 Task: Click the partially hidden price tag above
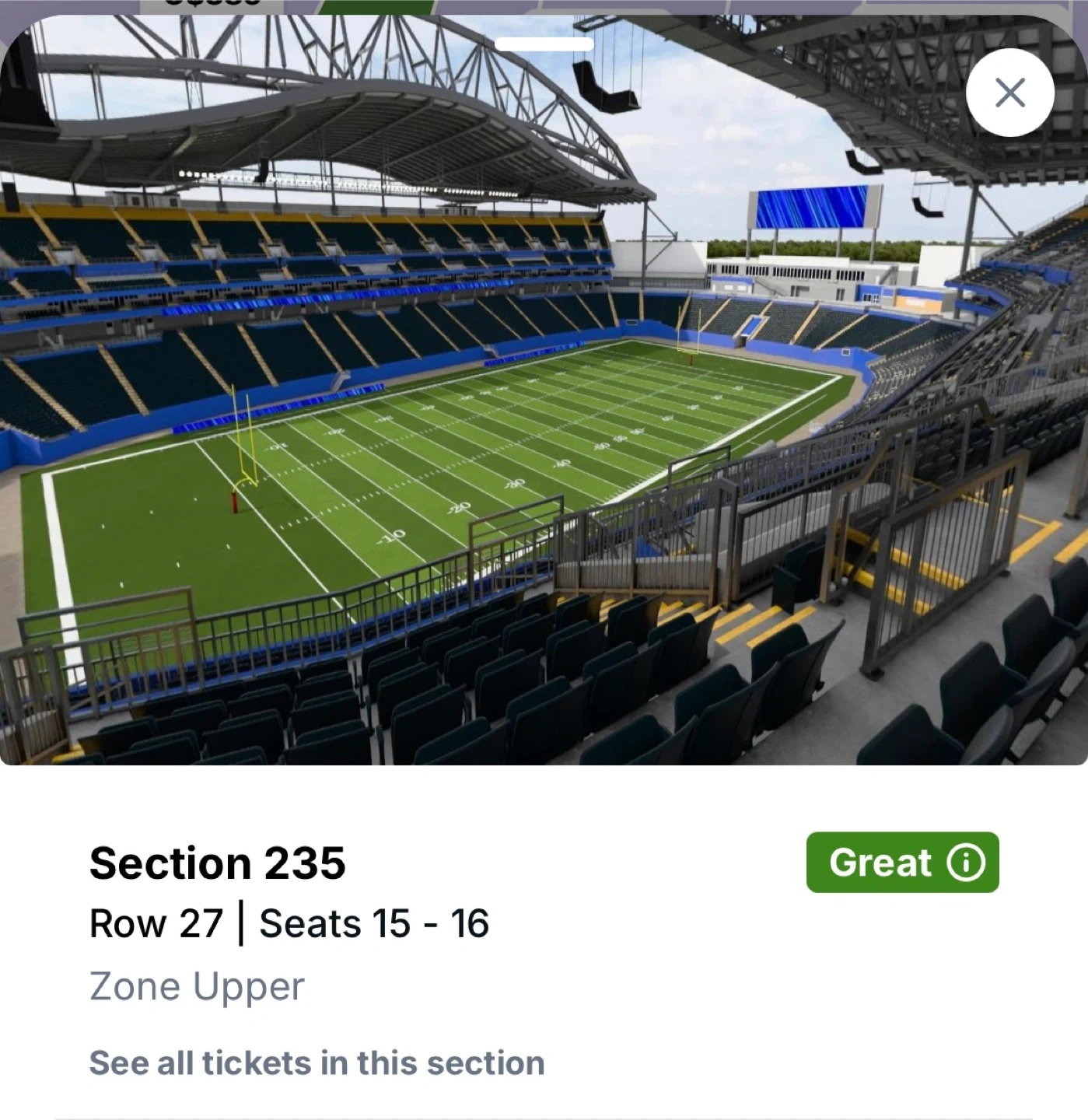coord(202,5)
